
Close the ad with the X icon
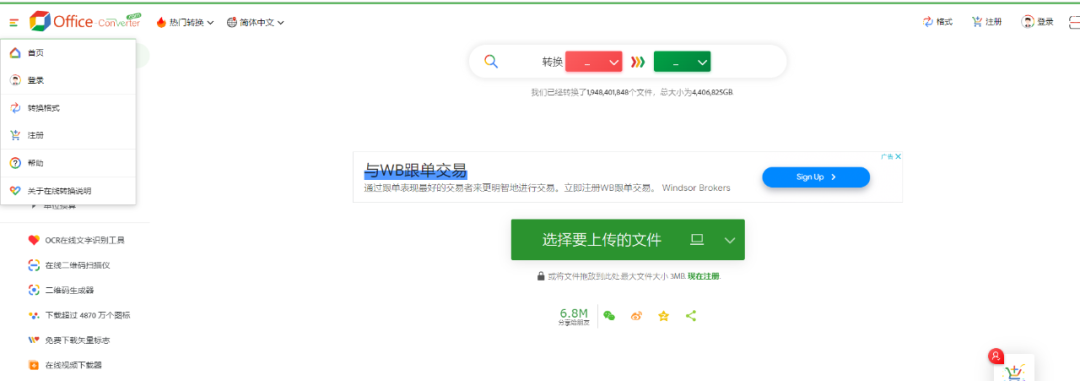tap(898, 156)
